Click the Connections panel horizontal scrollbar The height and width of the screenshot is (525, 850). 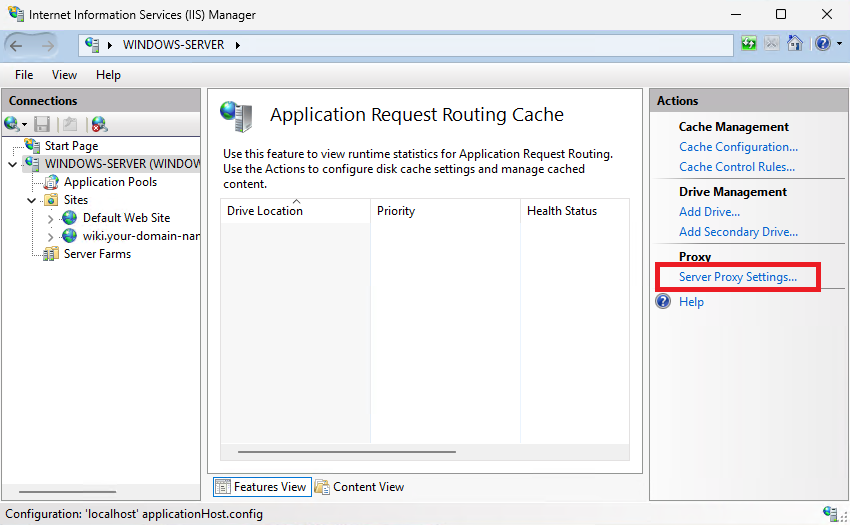[68, 492]
